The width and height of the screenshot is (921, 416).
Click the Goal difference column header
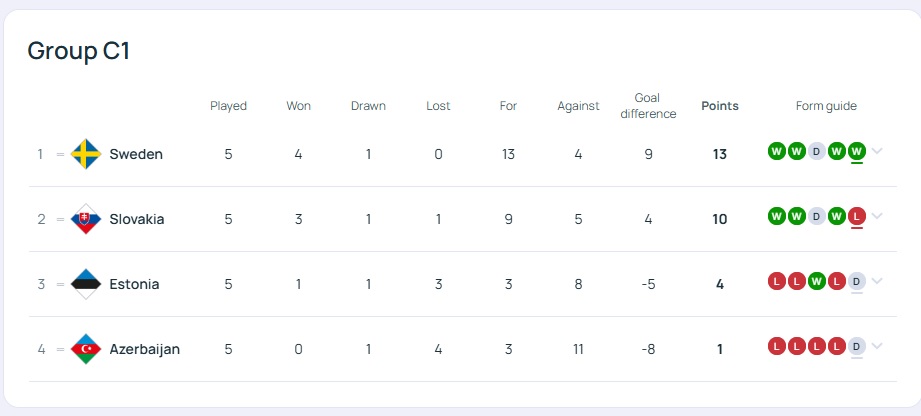click(x=648, y=106)
